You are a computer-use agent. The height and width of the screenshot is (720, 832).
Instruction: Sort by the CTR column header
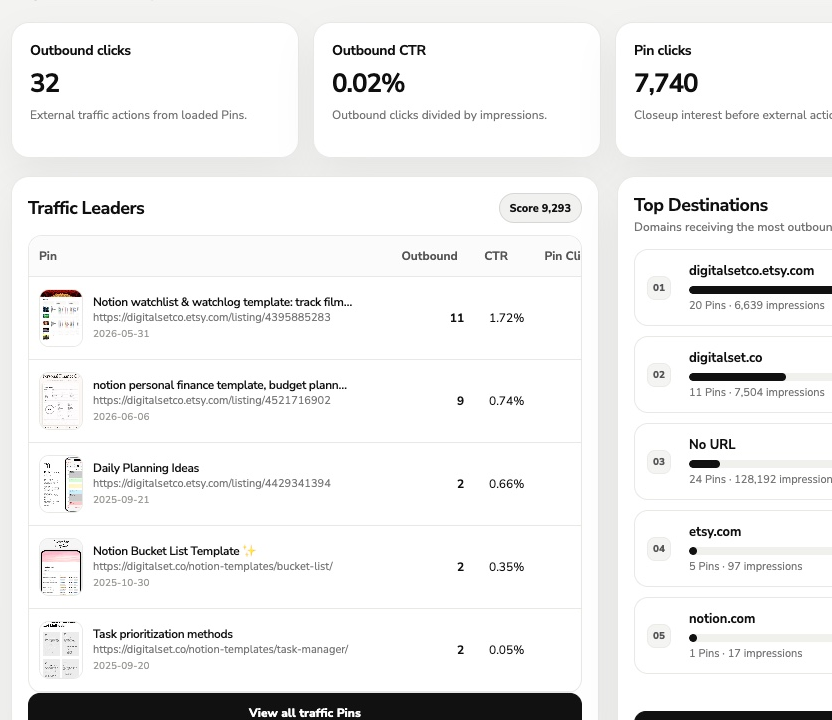pyautogui.click(x=496, y=256)
